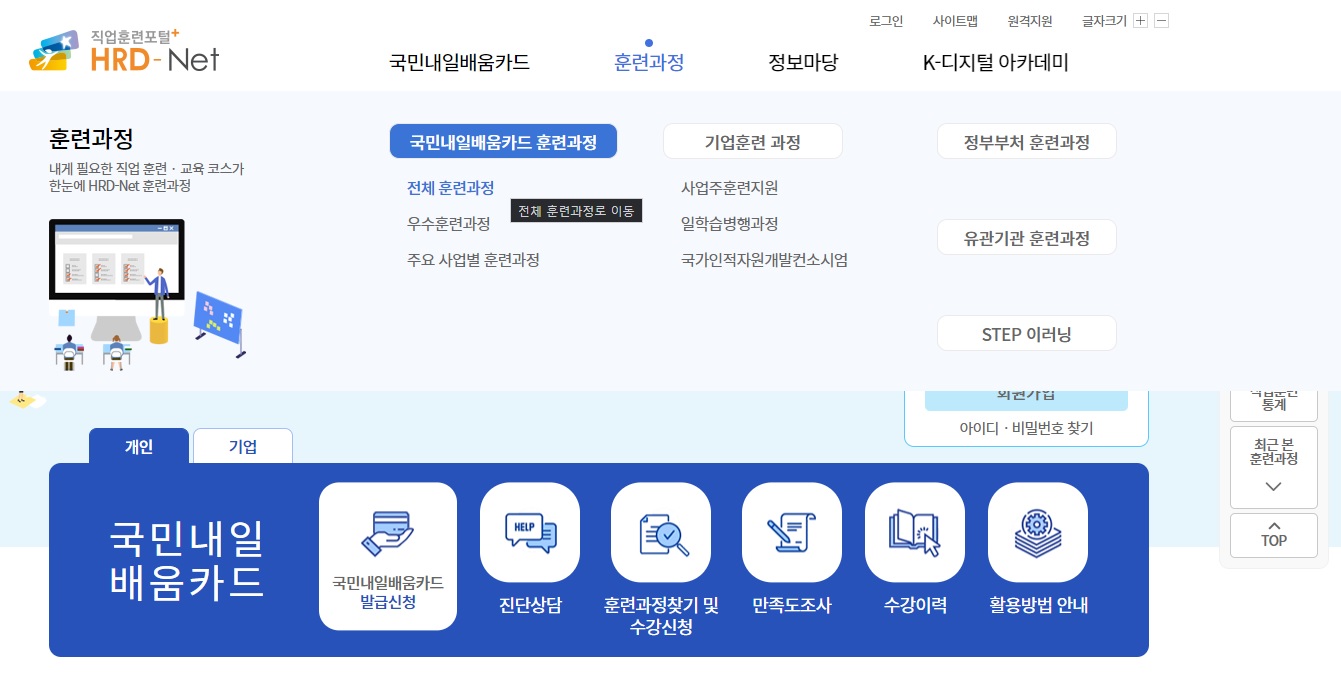
Task: Select the 개인 tab
Action: click(x=139, y=448)
